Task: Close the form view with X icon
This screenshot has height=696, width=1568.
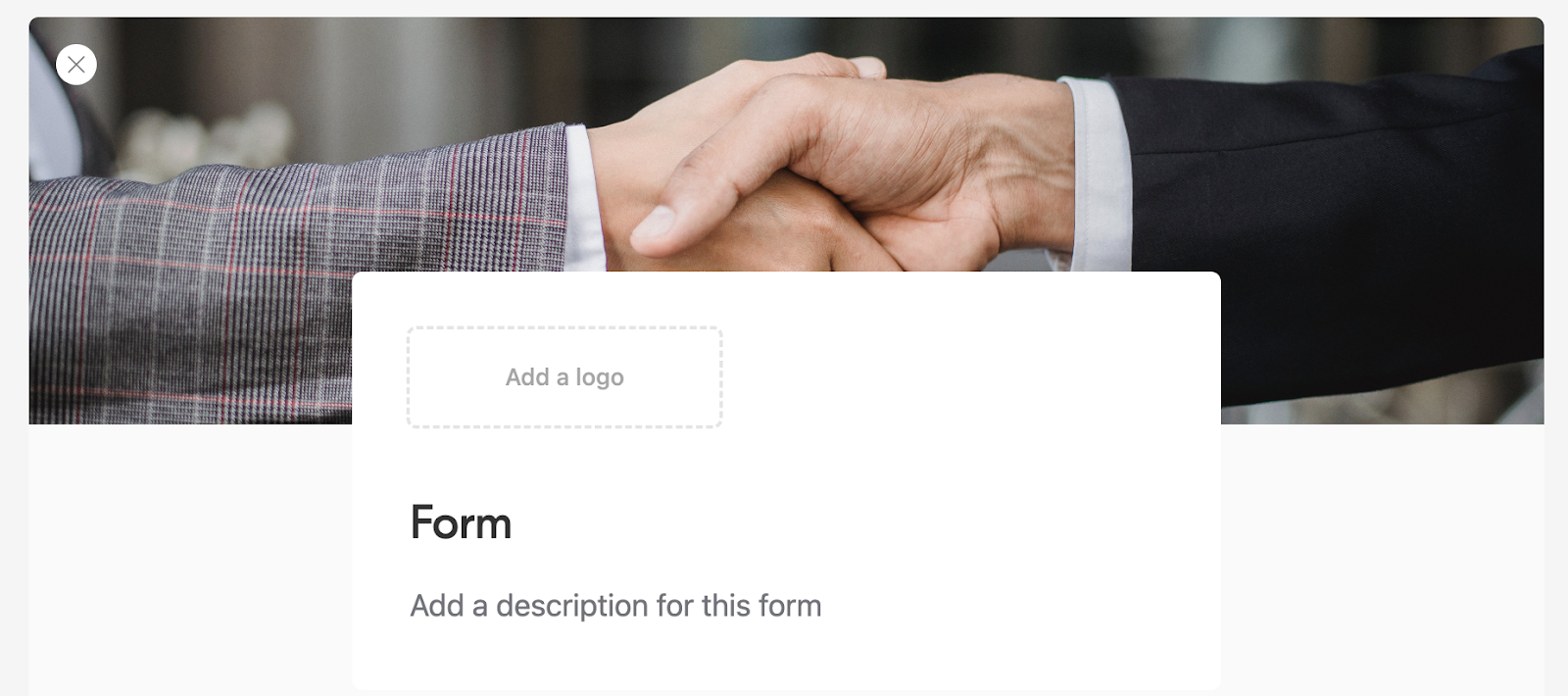Action: point(76,65)
